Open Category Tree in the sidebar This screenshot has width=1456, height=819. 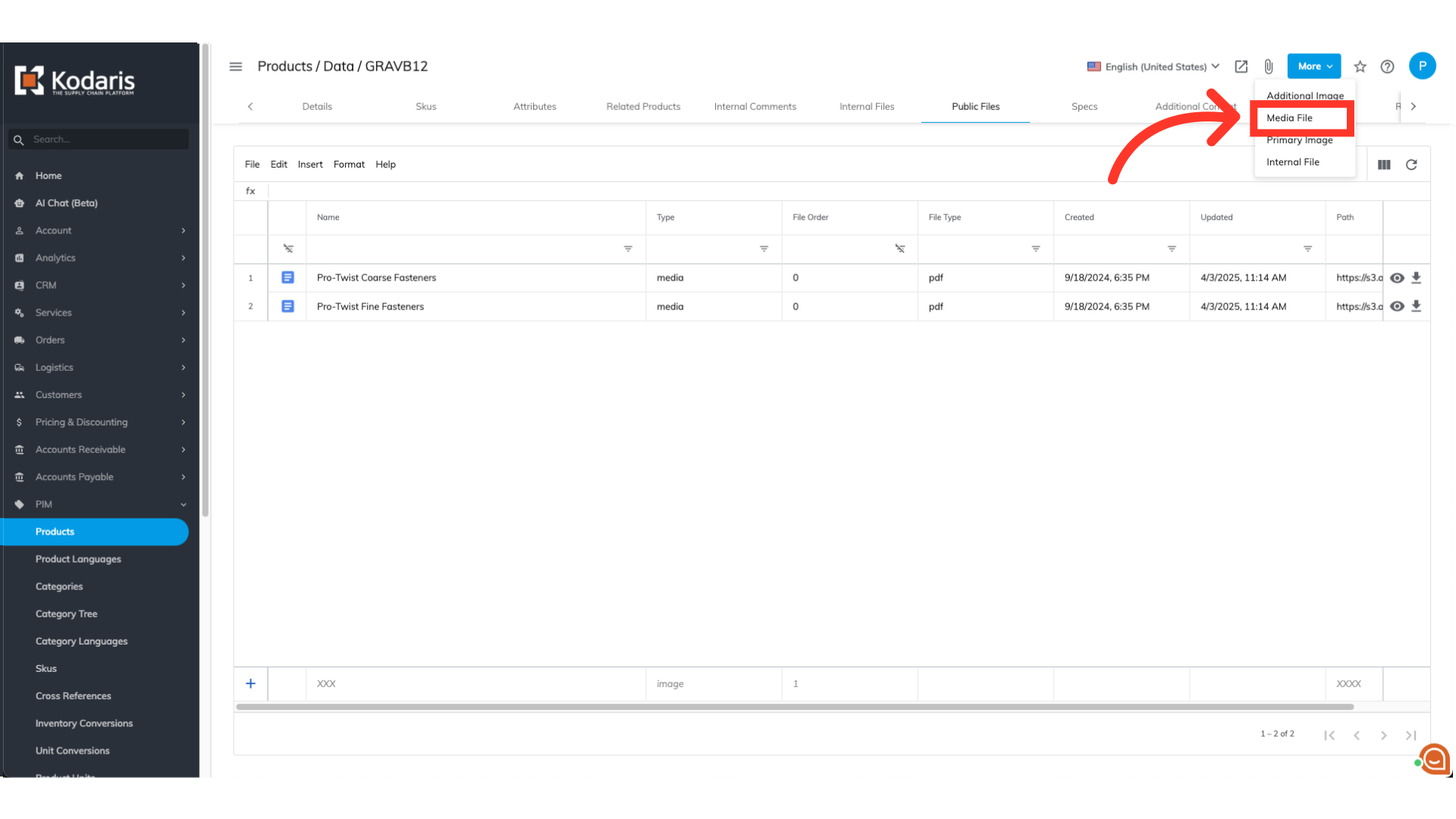click(x=66, y=614)
